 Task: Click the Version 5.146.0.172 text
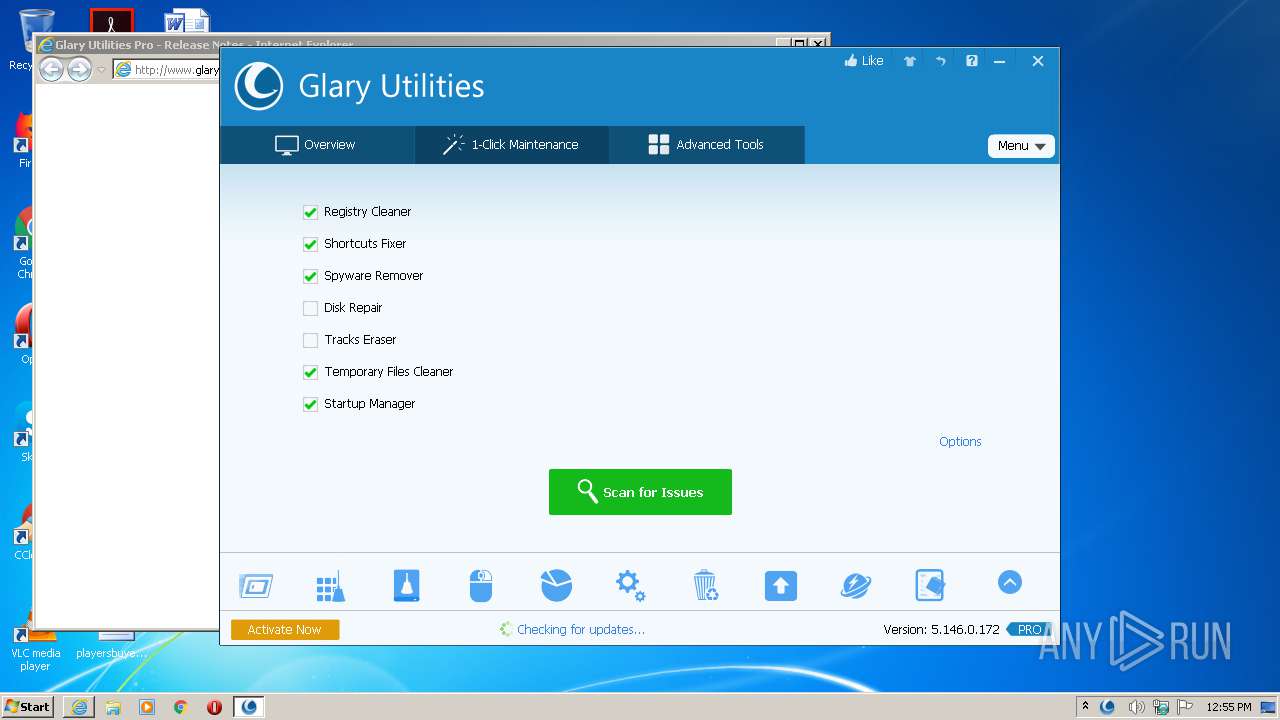[941, 629]
